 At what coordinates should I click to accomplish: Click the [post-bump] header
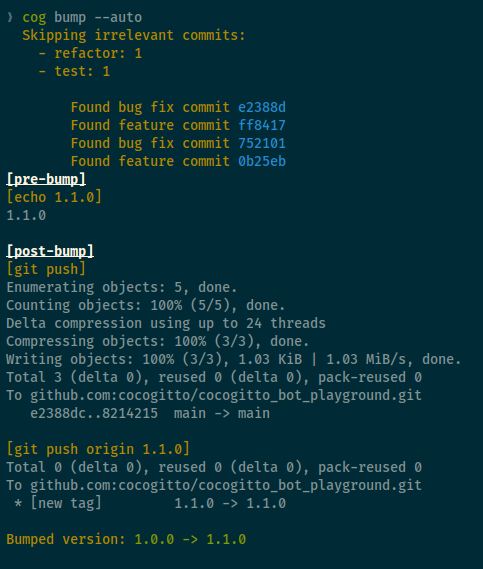pos(50,251)
